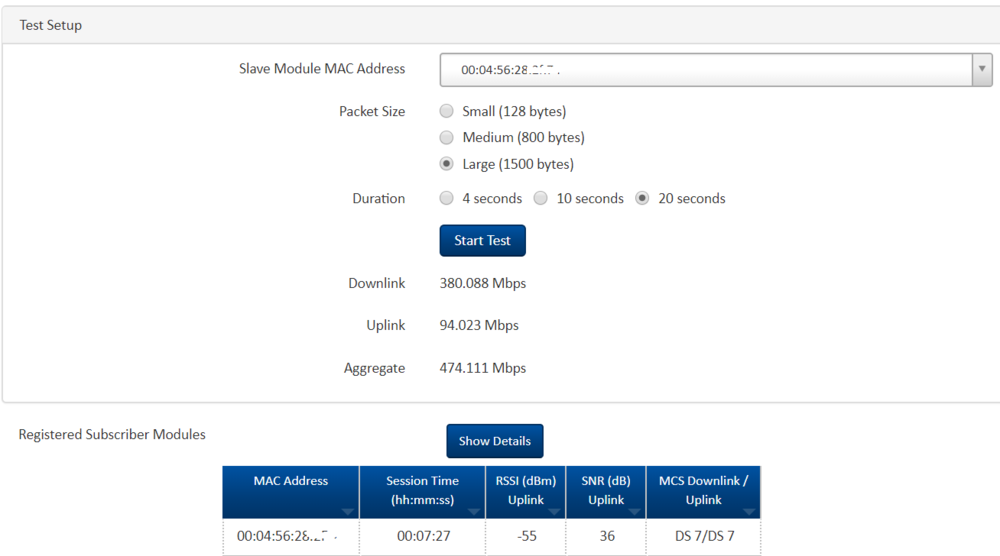The height and width of the screenshot is (556, 1000).
Task: Click sort arrow in MCS Downlink / Uplink column
Action: [749, 512]
